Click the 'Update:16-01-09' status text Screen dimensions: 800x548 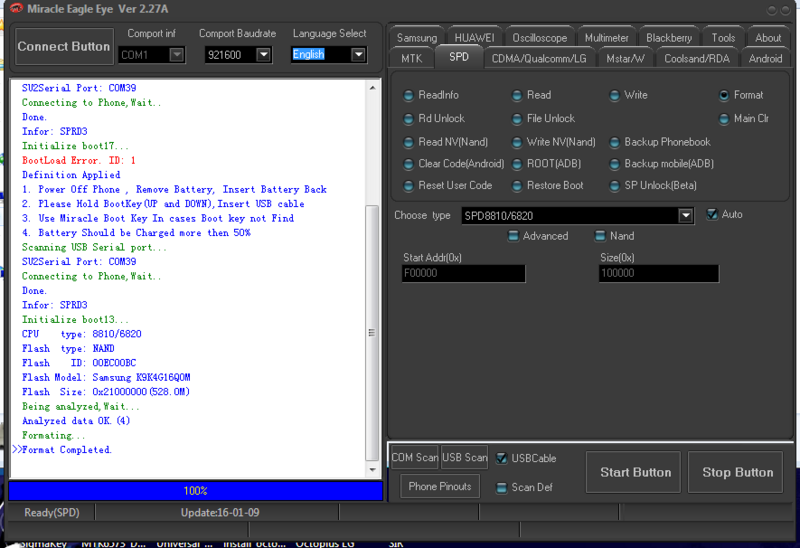click(x=220, y=512)
